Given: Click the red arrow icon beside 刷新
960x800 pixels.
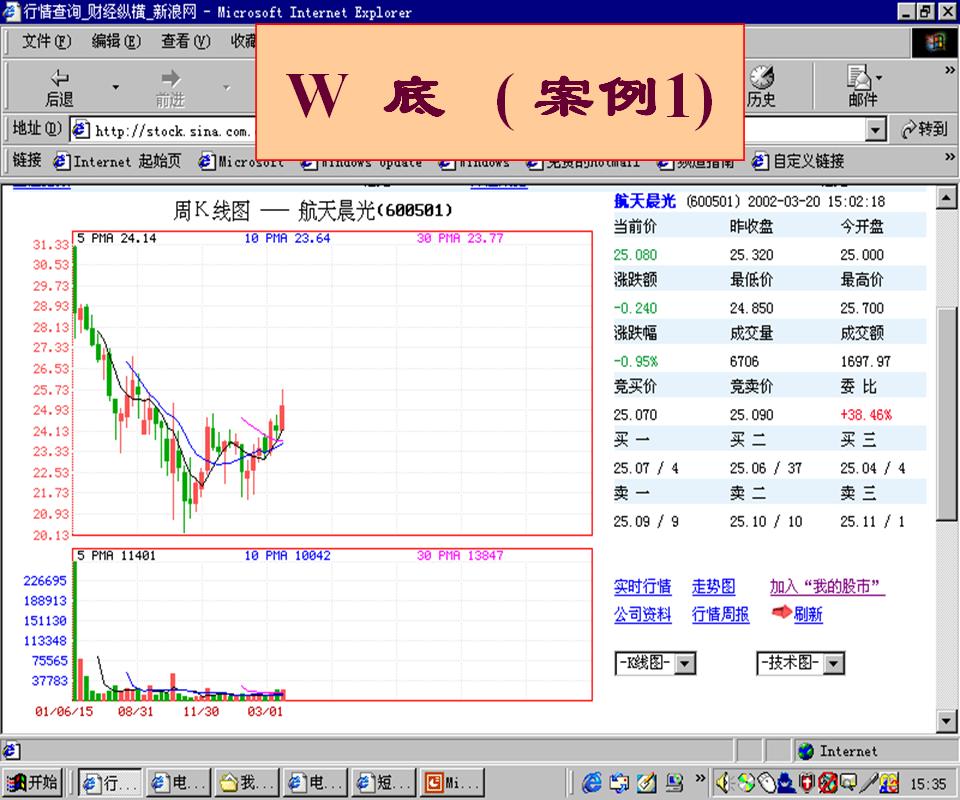Looking at the screenshot, I should (781, 611).
